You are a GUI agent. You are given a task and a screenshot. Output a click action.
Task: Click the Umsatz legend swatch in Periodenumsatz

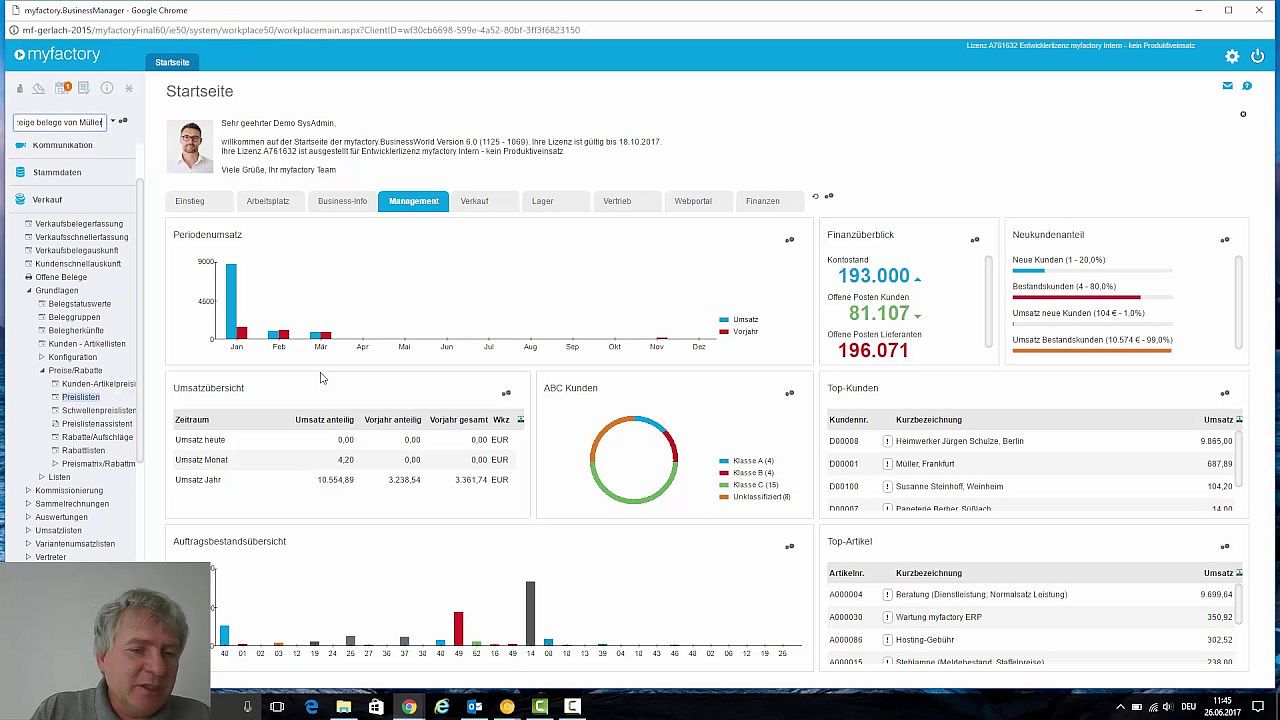tap(724, 320)
